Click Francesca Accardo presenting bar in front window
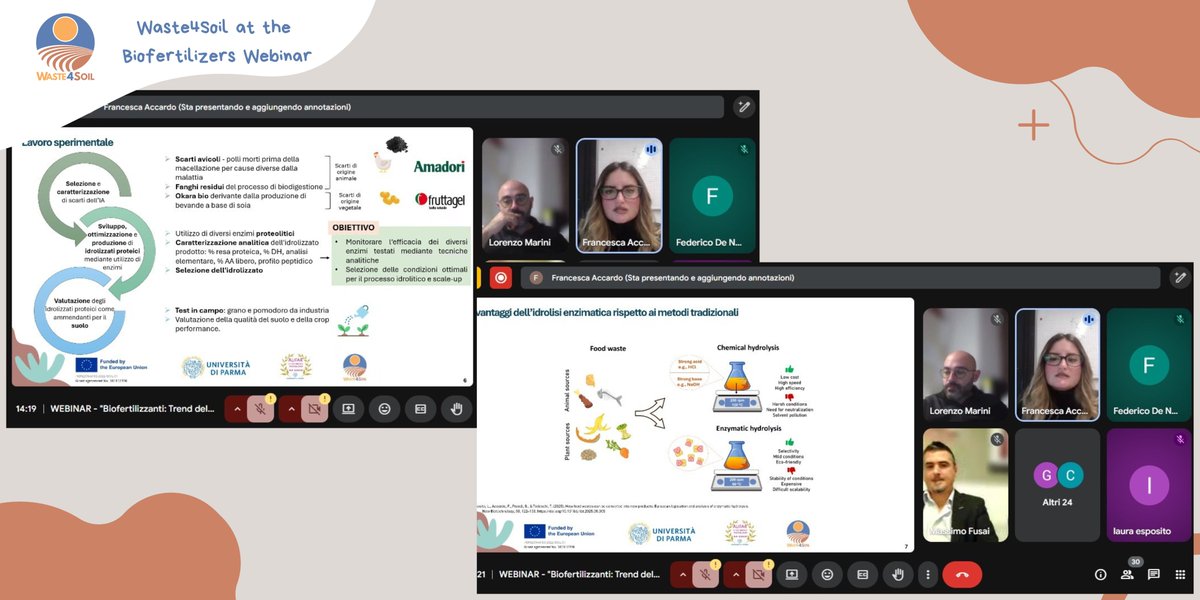 click(x=838, y=277)
